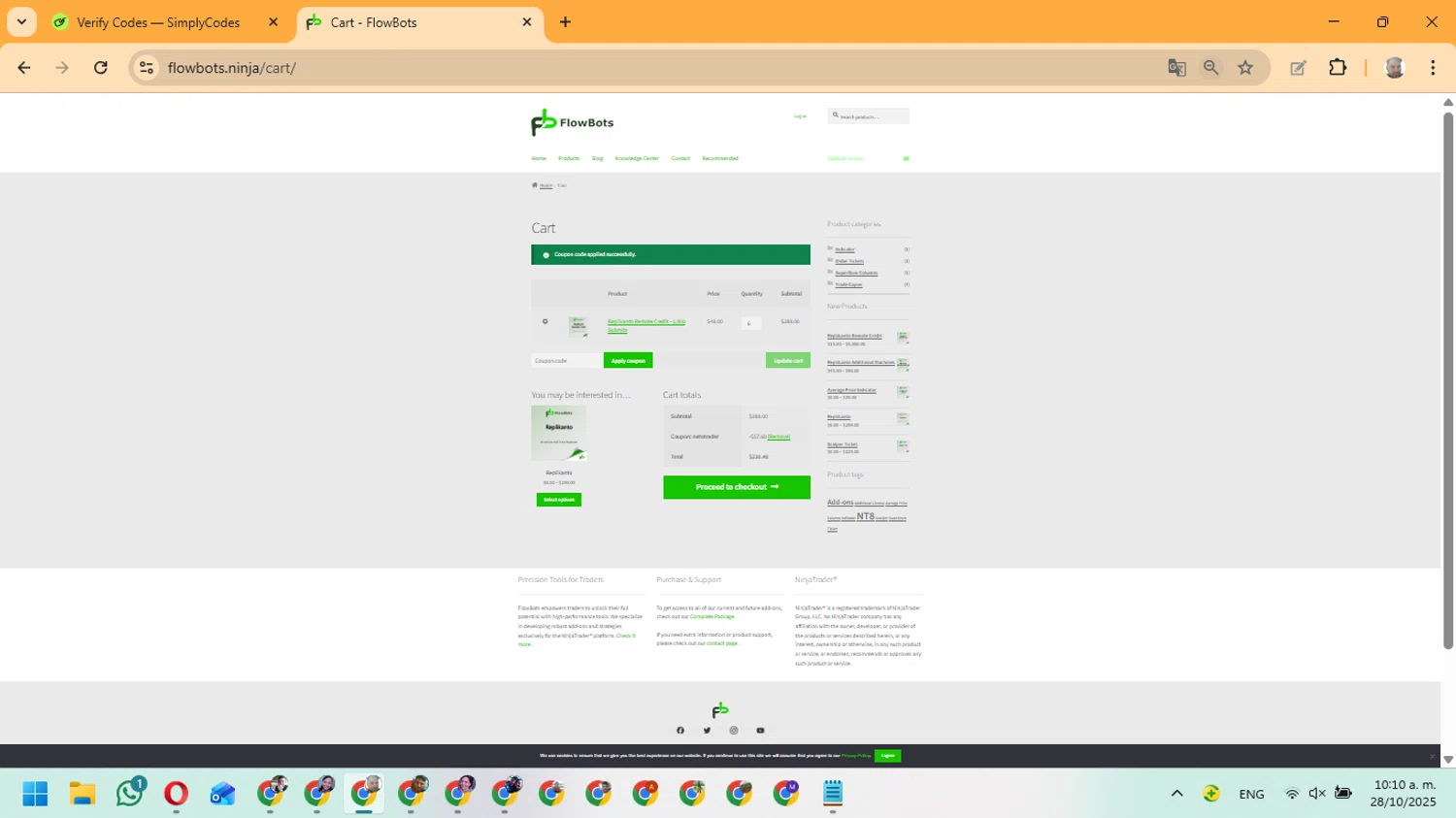Open the tab search dropdown arrow
Image resolution: width=1456 pixels, height=818 pixels.
click(x=21, y=22)
